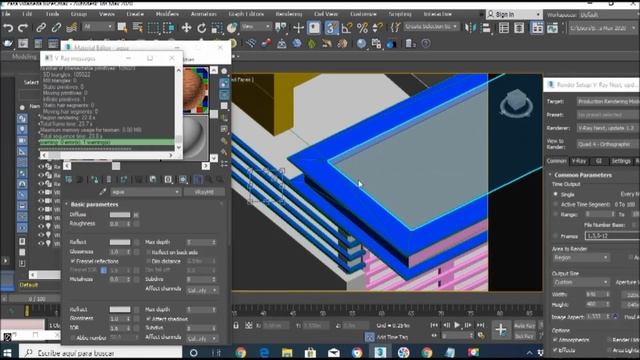Open the Output Size Custom dropdown
640x360 pixels.
point(580,282)
